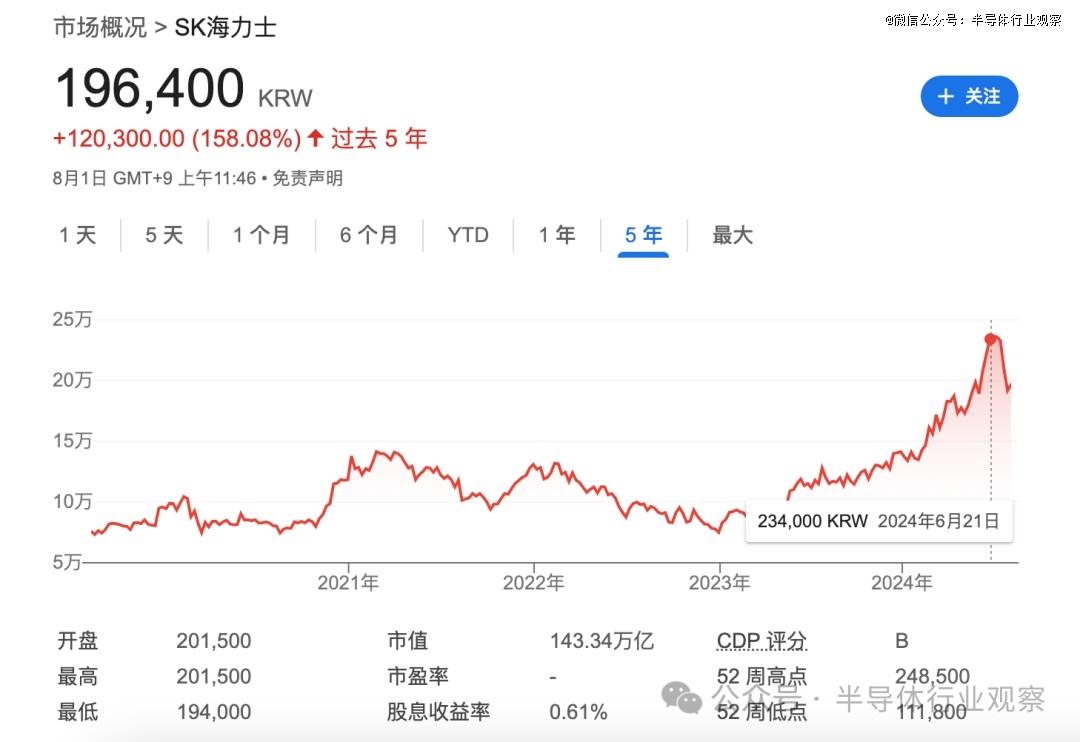Image resolution: width=1080 pixels, height=742 pixels.
Task: Click the 20万 y-axis label
Action: click(72, 380)
